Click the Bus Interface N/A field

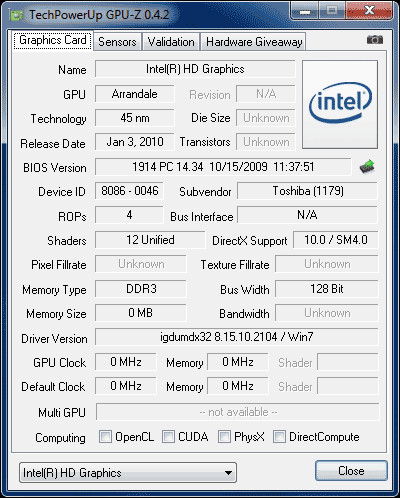(308, 215)
